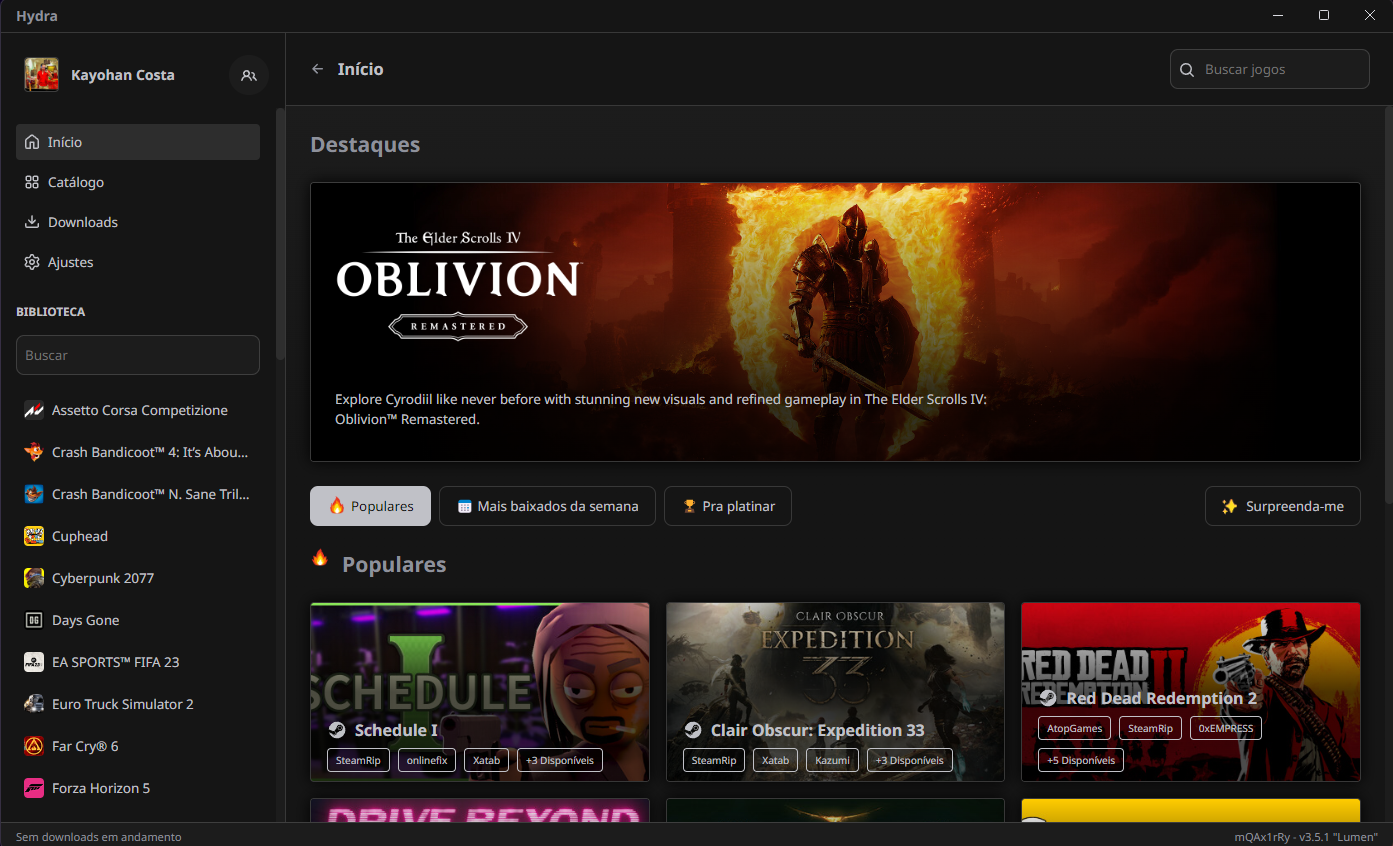Image resolution: width=1393 pixels, height=846 pixels.
Task: Select Days Gone in the library list
Action: [x=138, y=620]
